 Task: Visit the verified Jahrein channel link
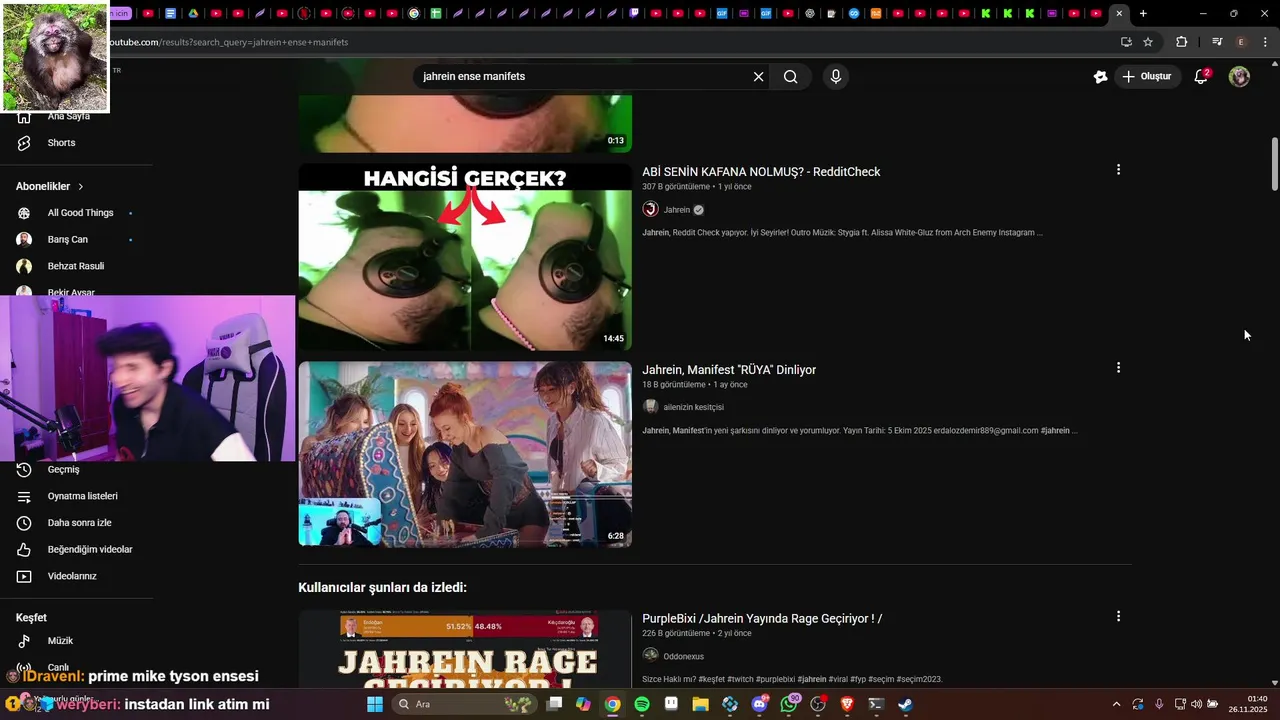pos(677,210)
